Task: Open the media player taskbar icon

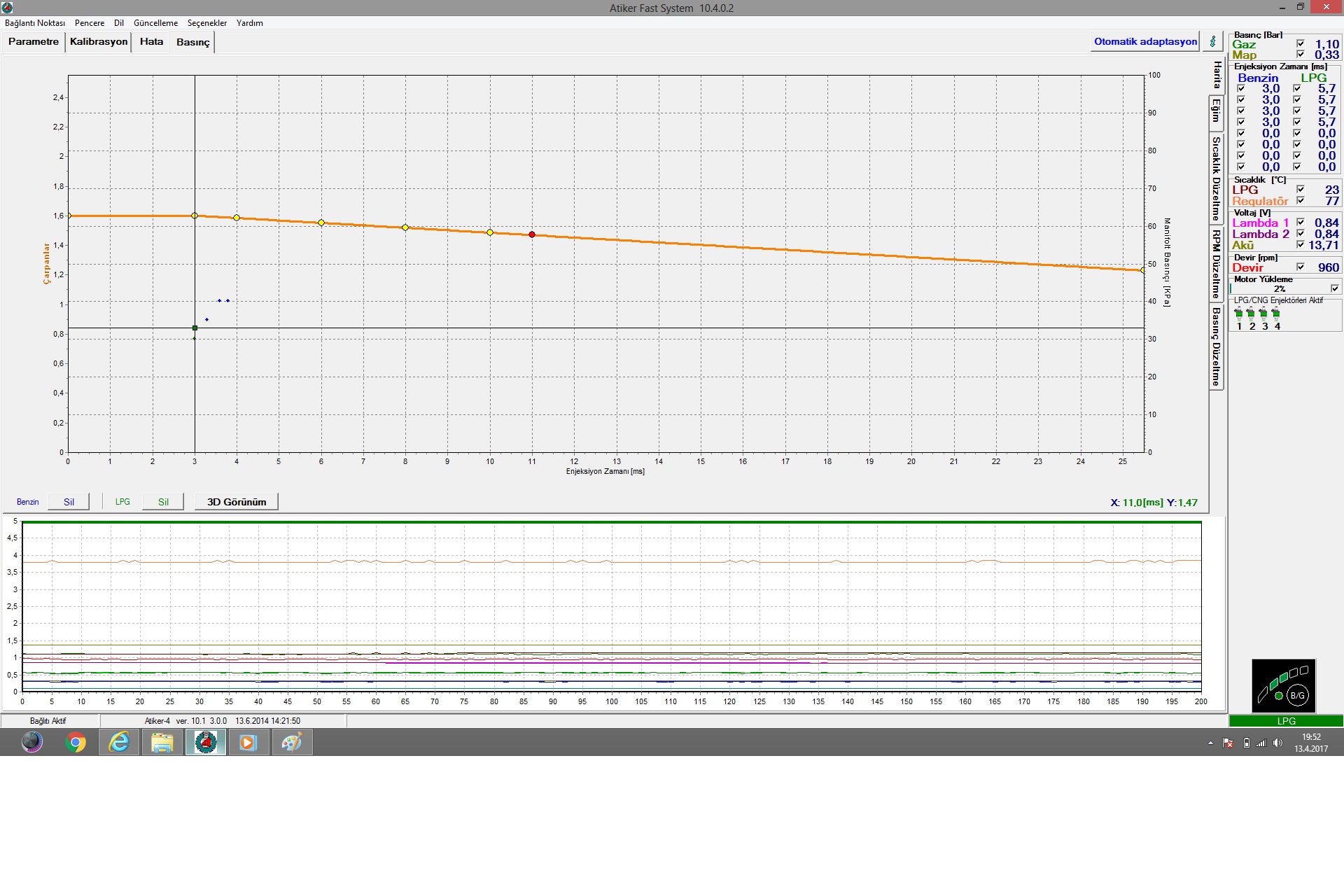Action: pos(248,742)
